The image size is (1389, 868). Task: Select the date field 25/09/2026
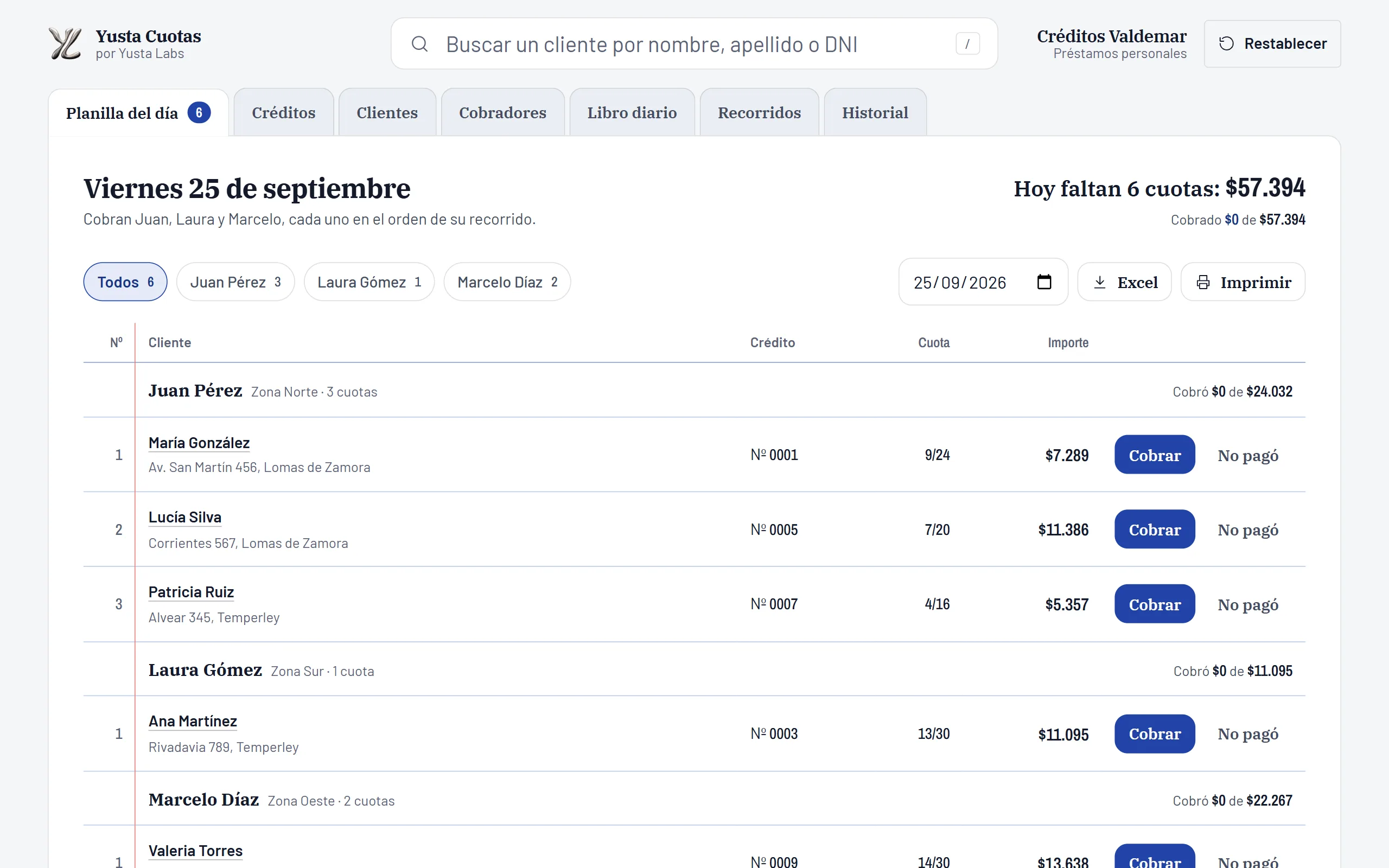pos(983,282)
